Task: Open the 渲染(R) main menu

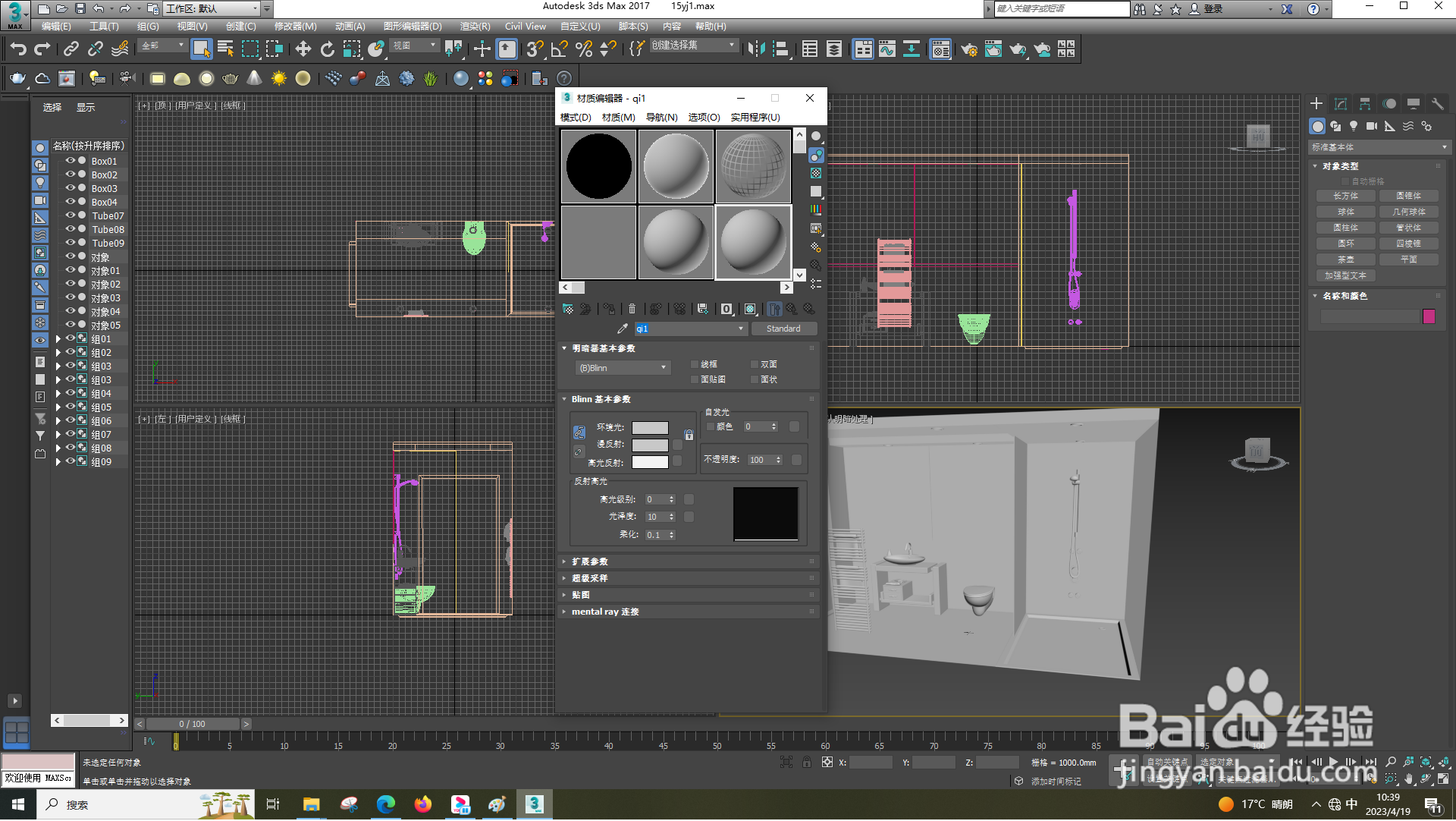Action: pos(475,26)
